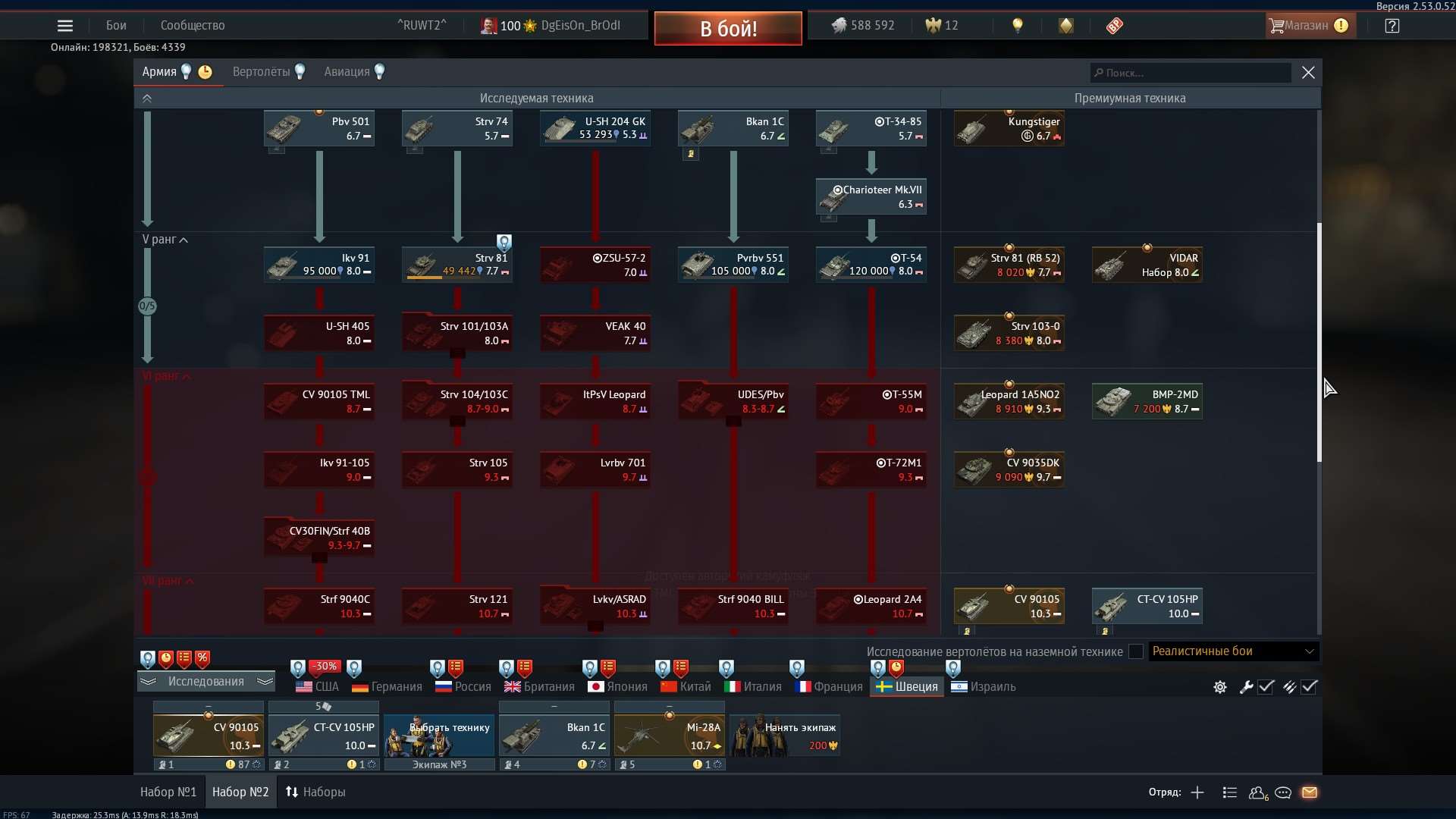
Task: Open the Магазин store
Action: (x=1310, y=25)
